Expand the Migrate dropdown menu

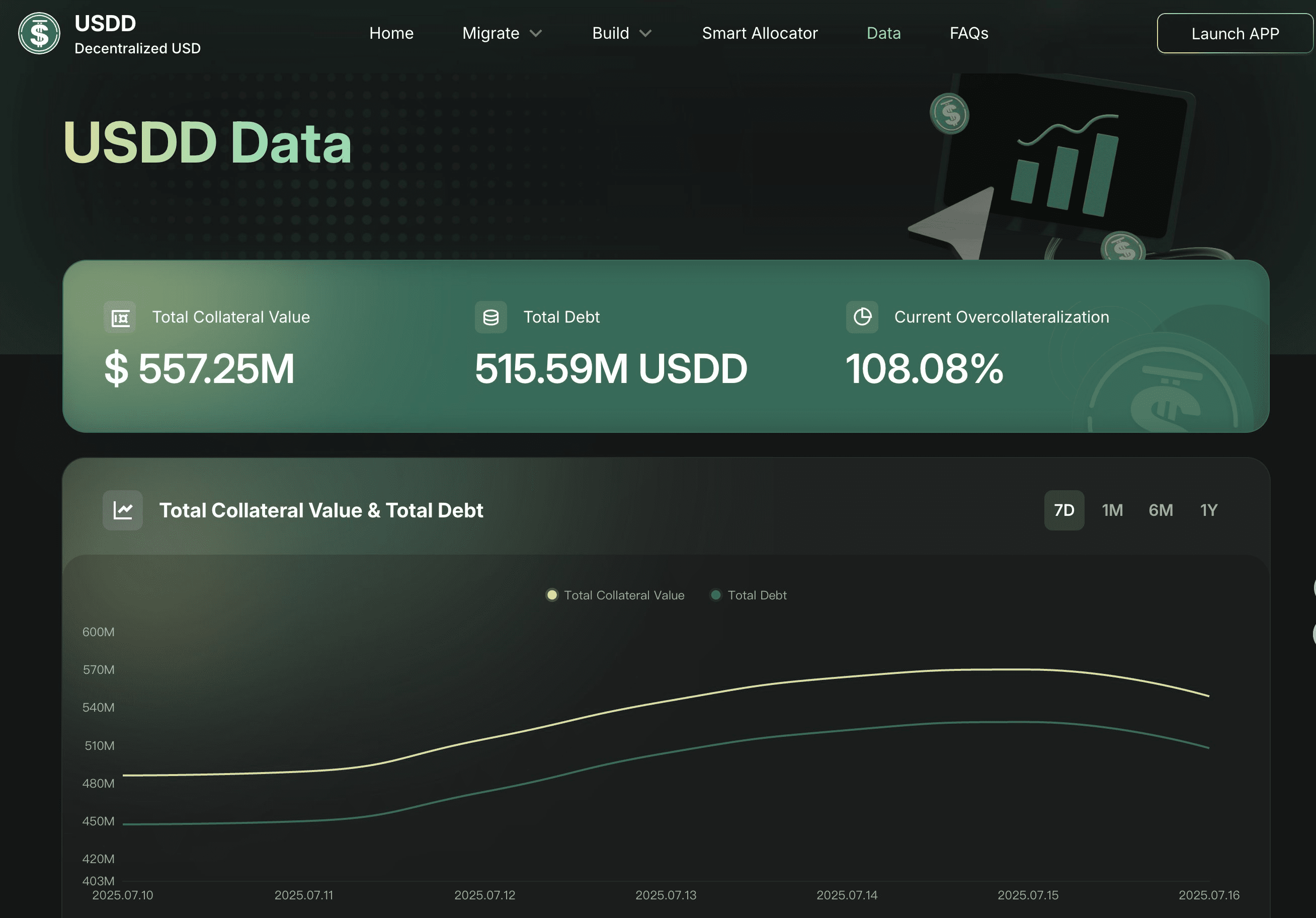coord(490,33)
